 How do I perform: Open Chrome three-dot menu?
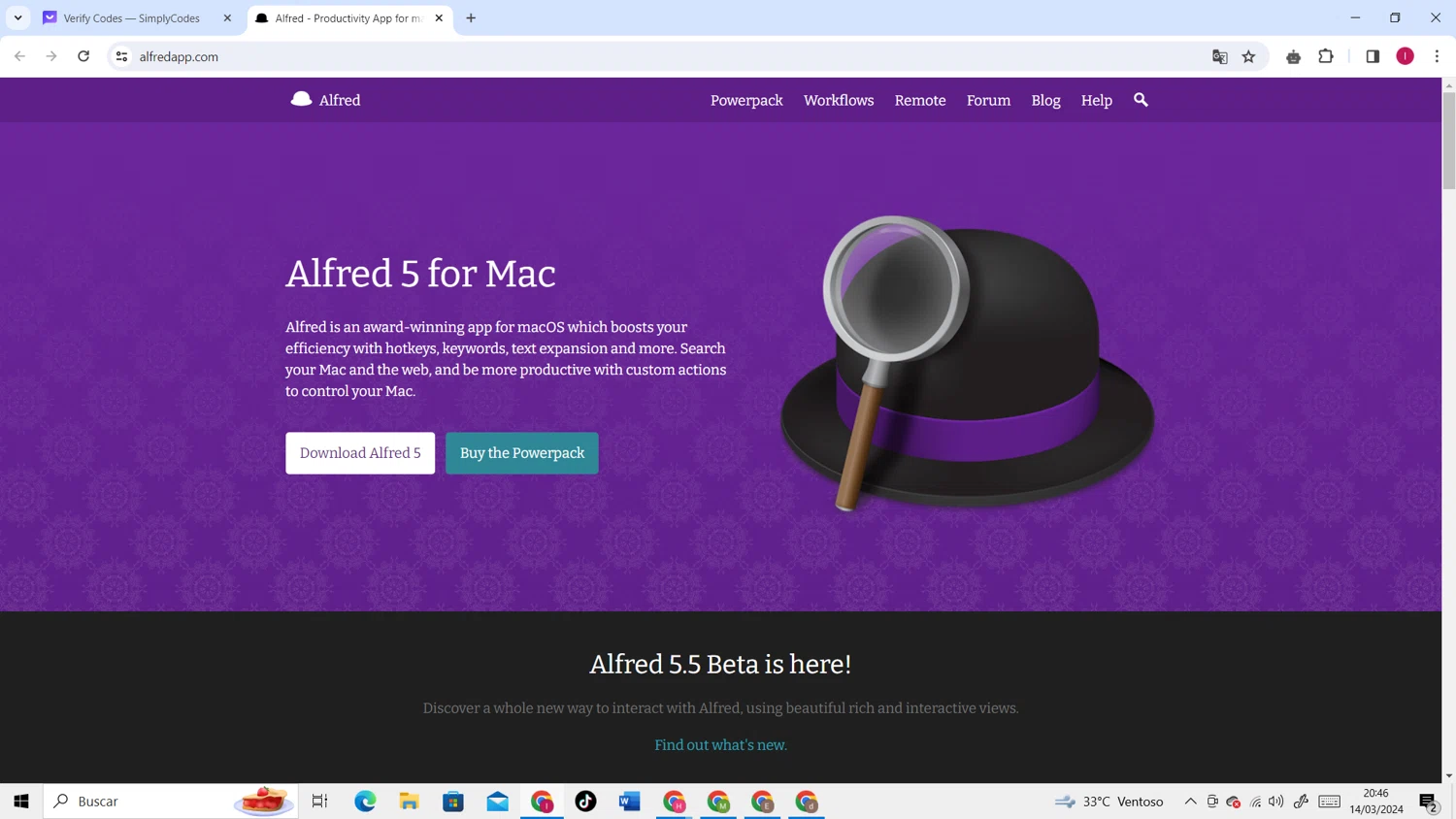pyautogui.click(x=1437, y=56)
